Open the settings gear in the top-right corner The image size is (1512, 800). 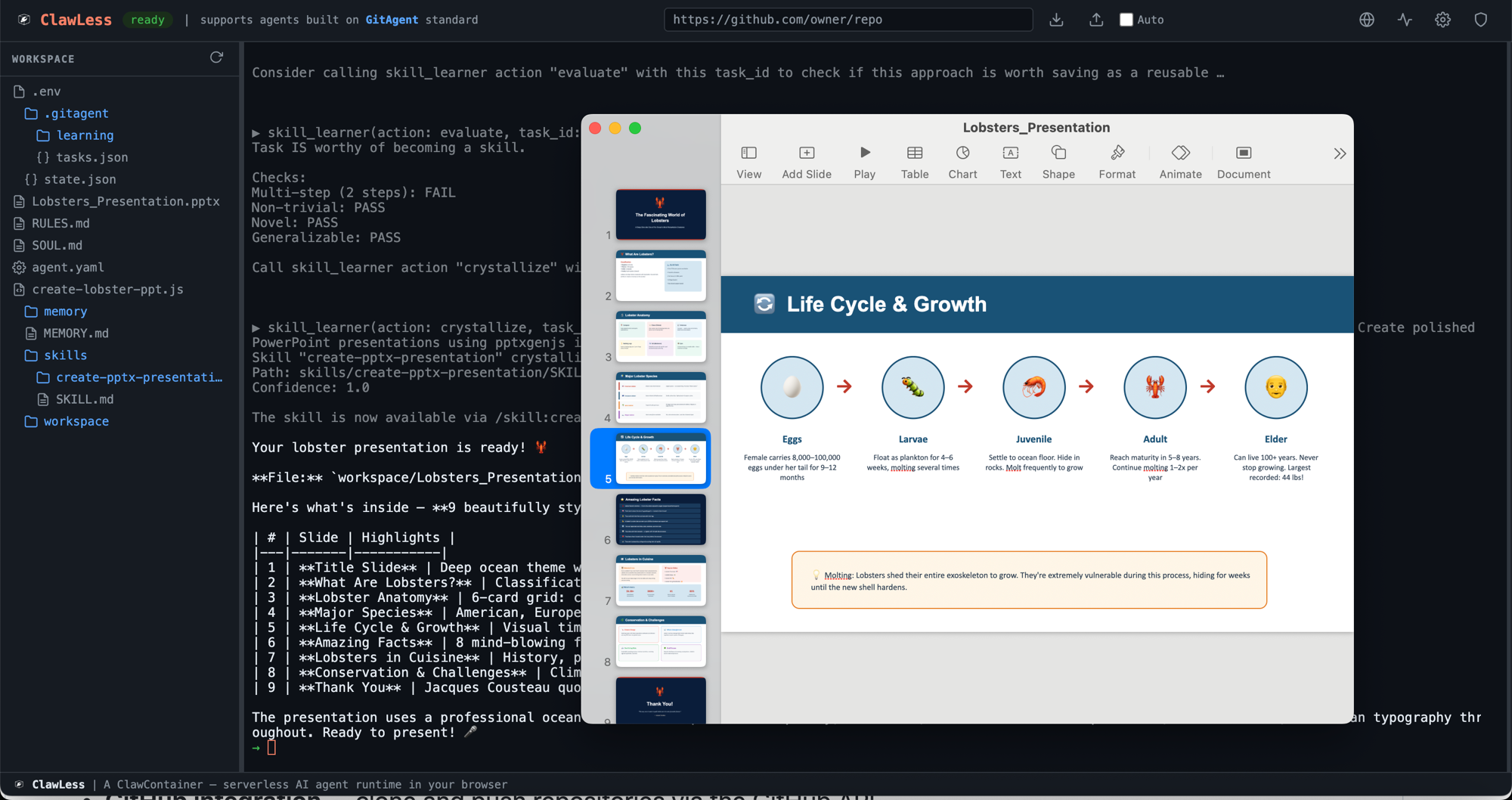(1442, 20)
